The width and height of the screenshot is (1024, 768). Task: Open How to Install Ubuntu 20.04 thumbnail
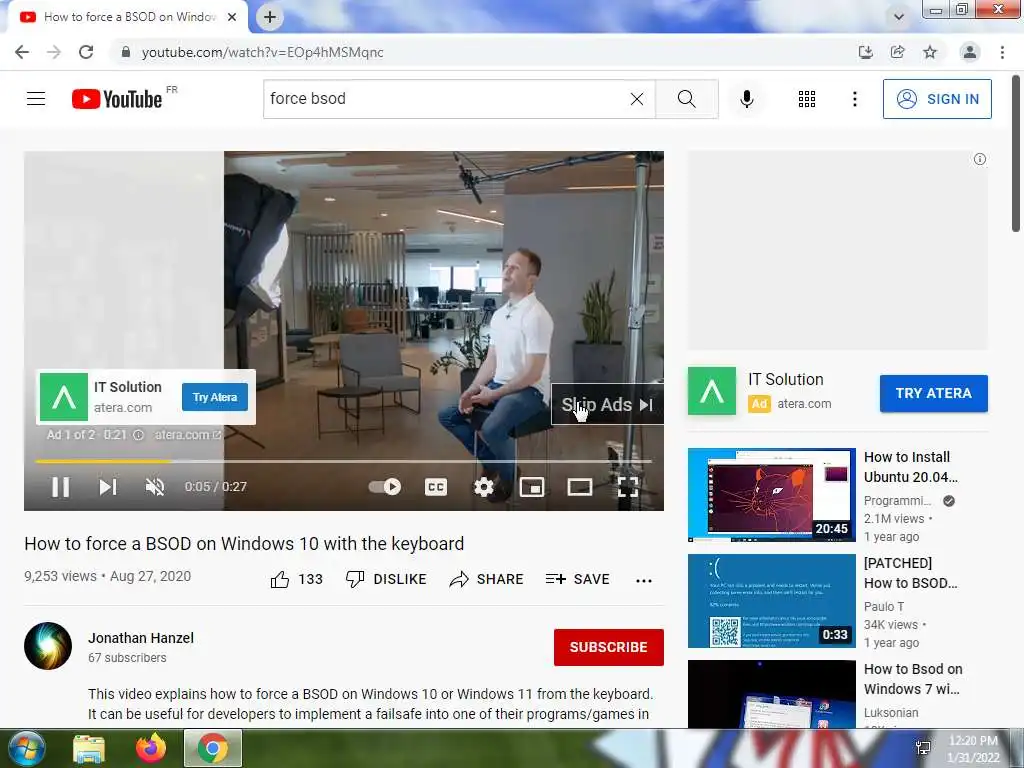pos(771,495)
